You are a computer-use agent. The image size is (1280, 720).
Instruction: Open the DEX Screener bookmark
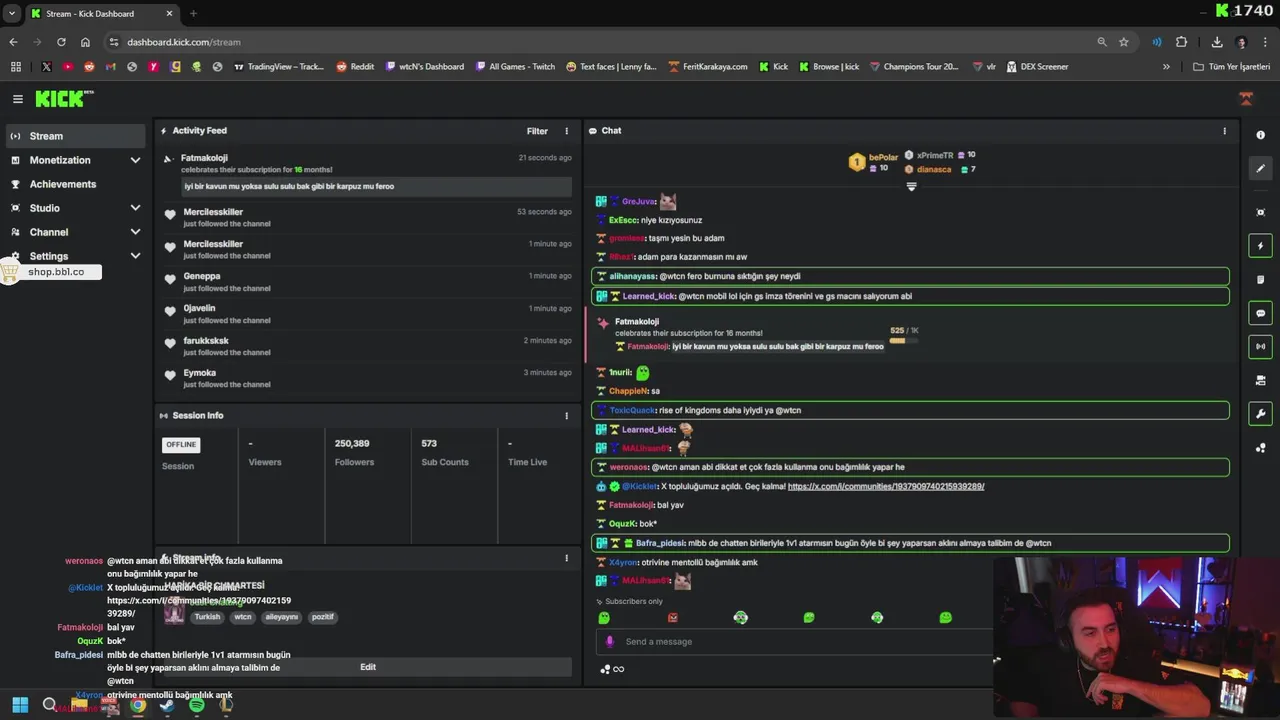[1038, 67]
